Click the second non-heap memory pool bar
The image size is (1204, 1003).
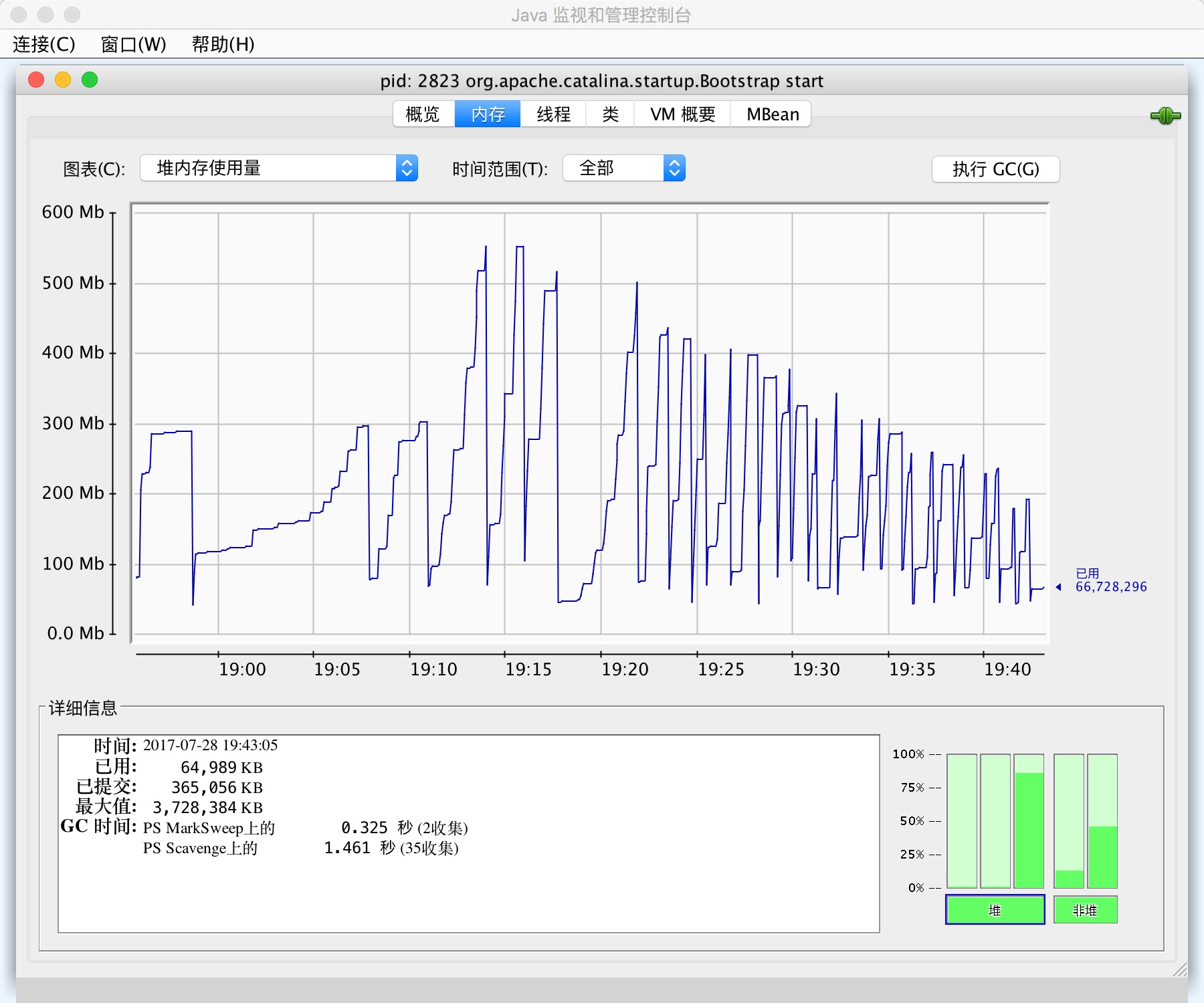coord(1102,821)
